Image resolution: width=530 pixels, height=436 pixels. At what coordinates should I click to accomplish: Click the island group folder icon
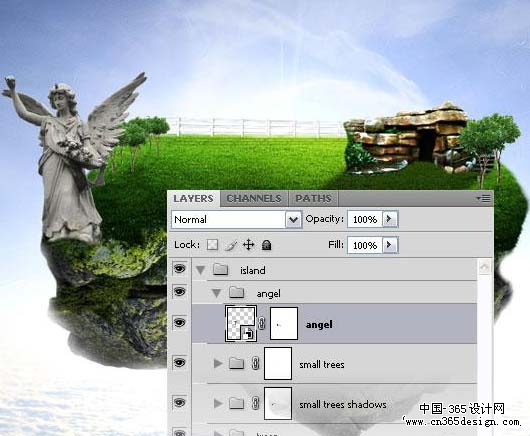point(221,270)
